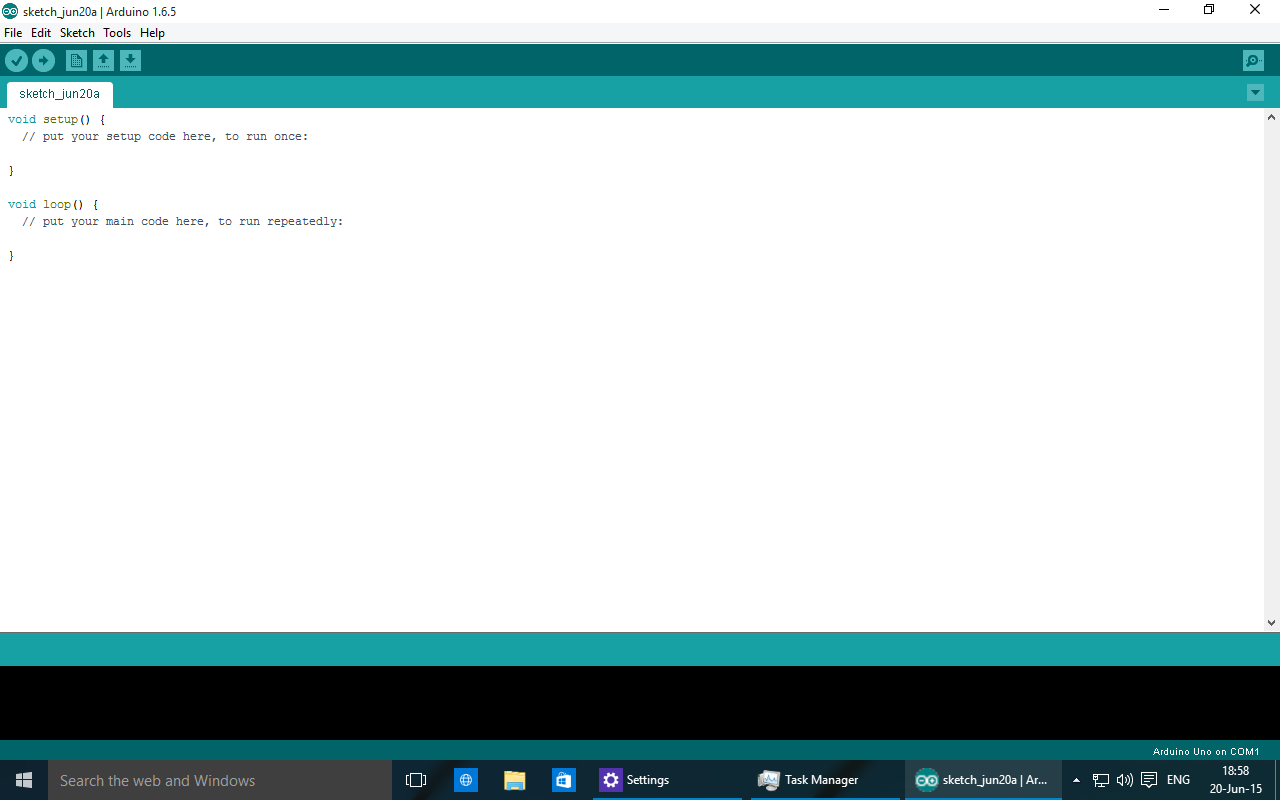1280x800 pixels.
Task: Click the Arduino logo in the title bar
Action: 10,11
